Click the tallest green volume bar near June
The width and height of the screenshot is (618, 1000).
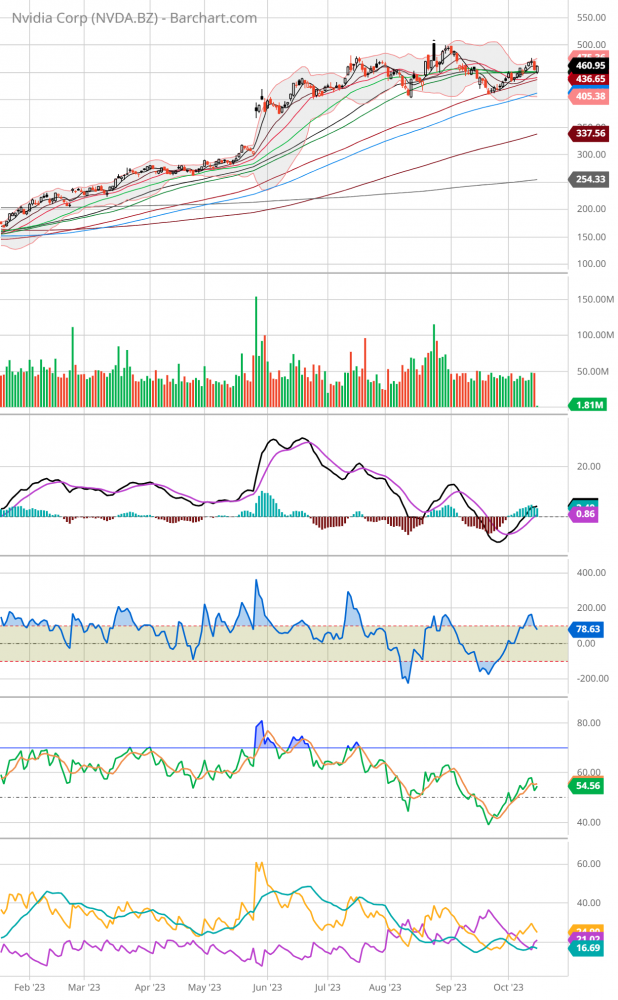click(x=256, y=350)
